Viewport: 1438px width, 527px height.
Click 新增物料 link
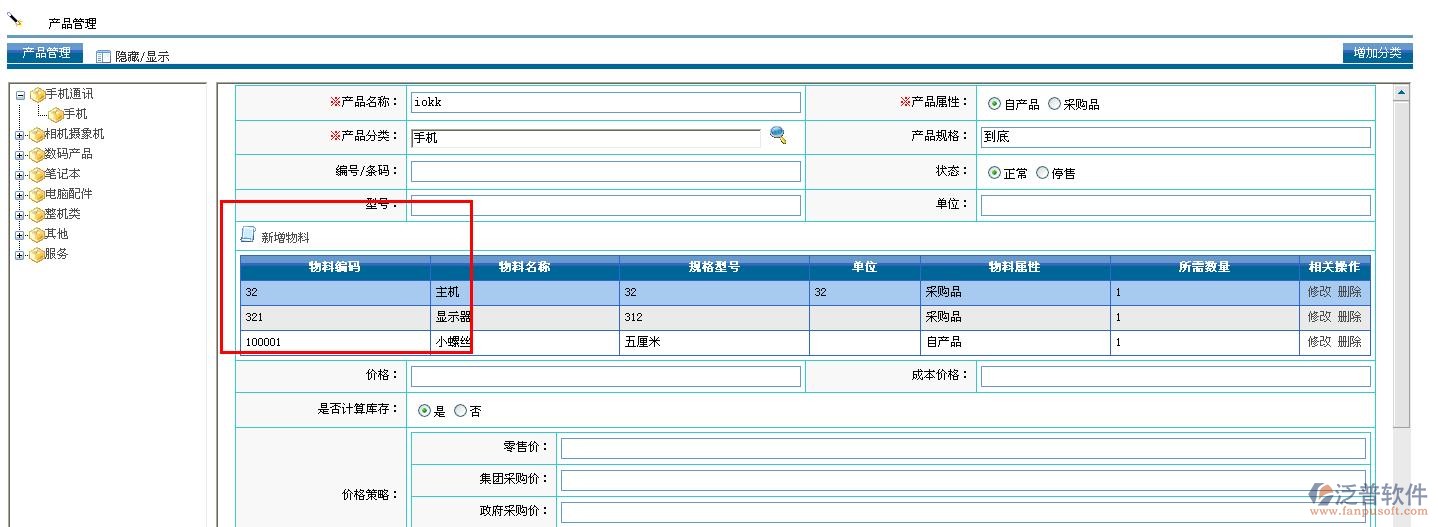(285, 237)
